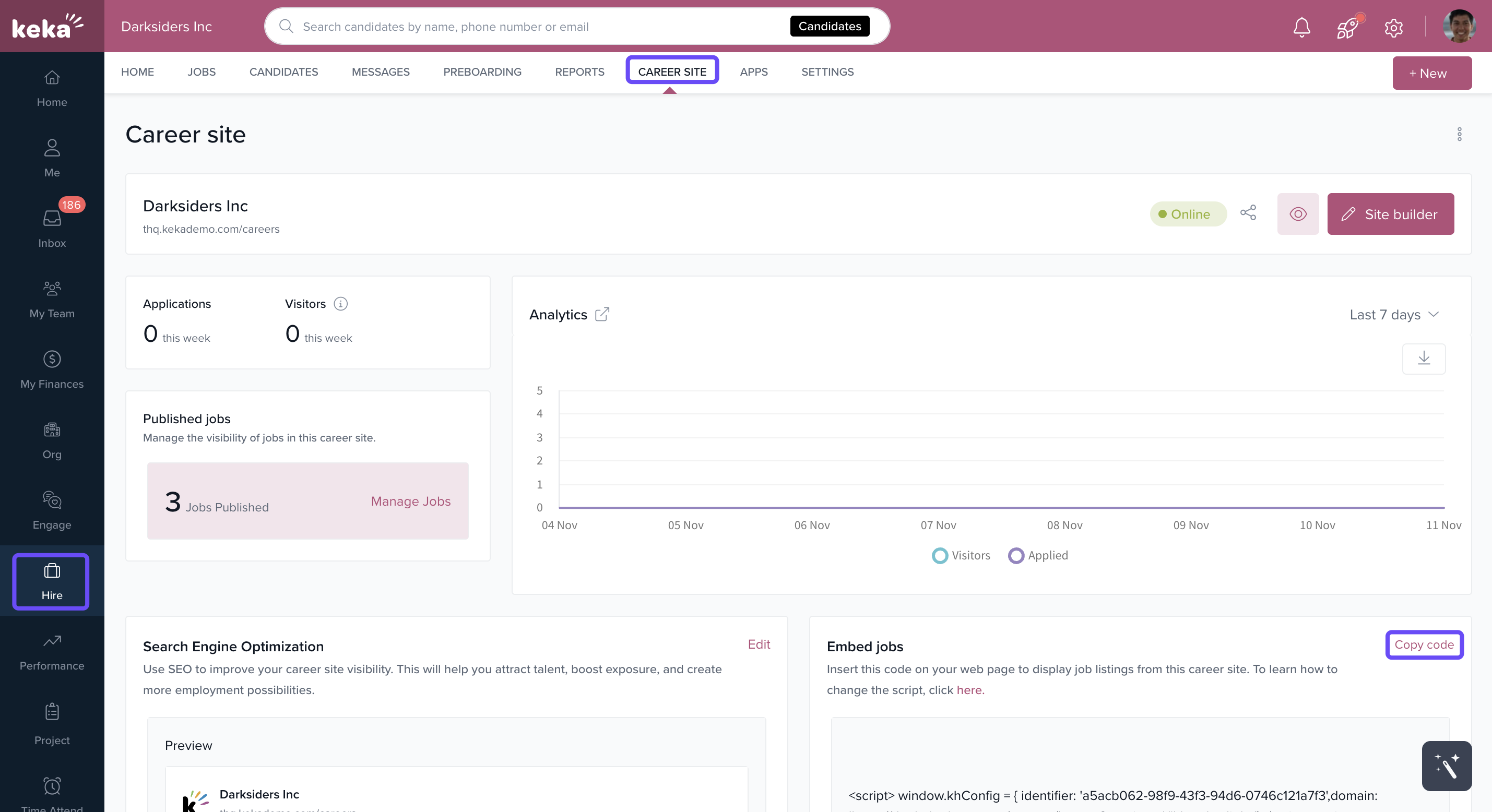Open the notifications bell

(1301, 27)
